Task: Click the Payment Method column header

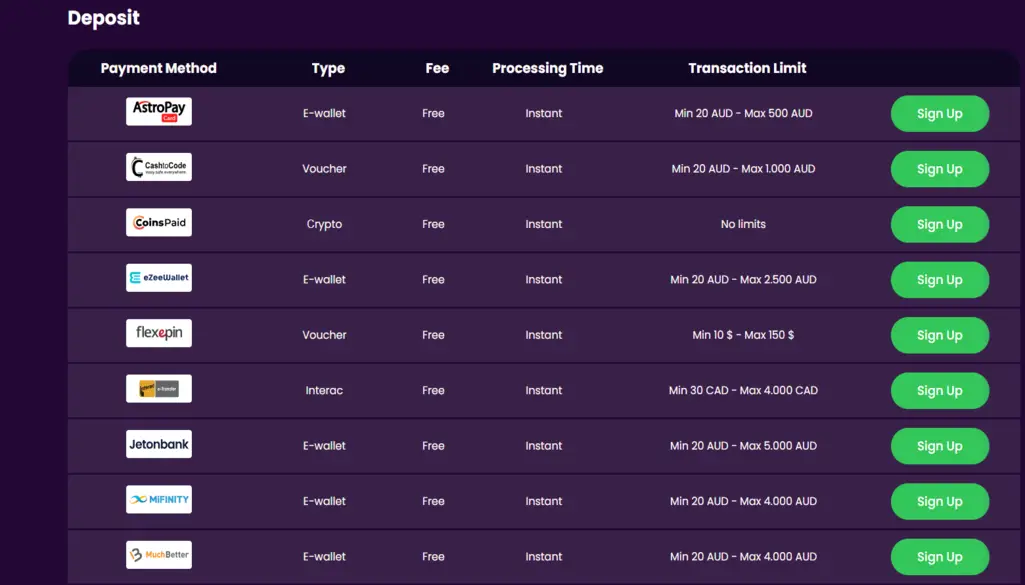Action: point(158,68)
